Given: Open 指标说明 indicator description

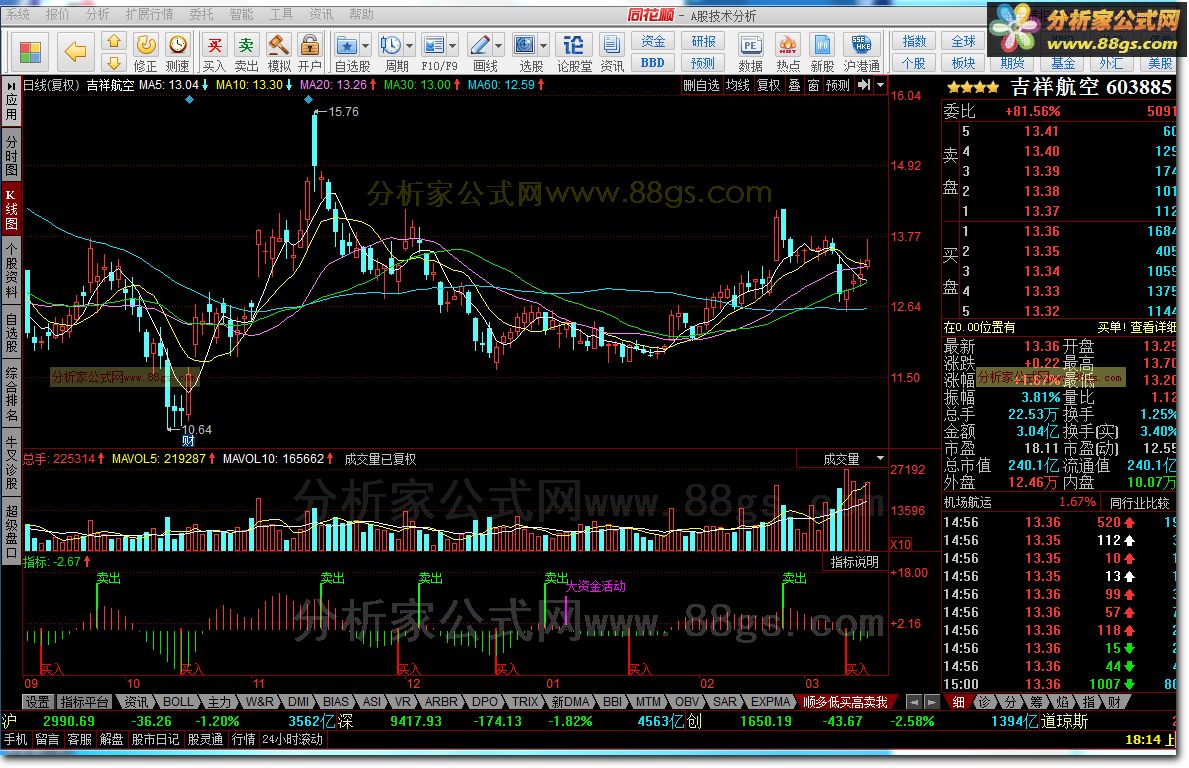Looking at the screenshot, I should pos(855,562).
